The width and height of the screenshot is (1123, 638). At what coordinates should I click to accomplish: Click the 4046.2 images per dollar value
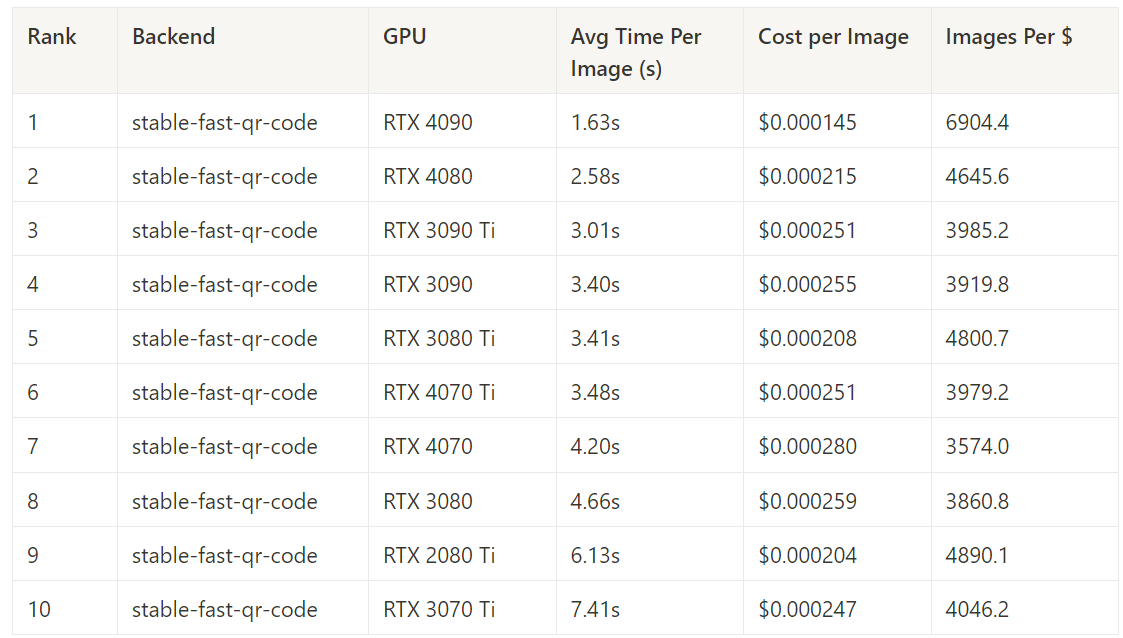(977, 609)
